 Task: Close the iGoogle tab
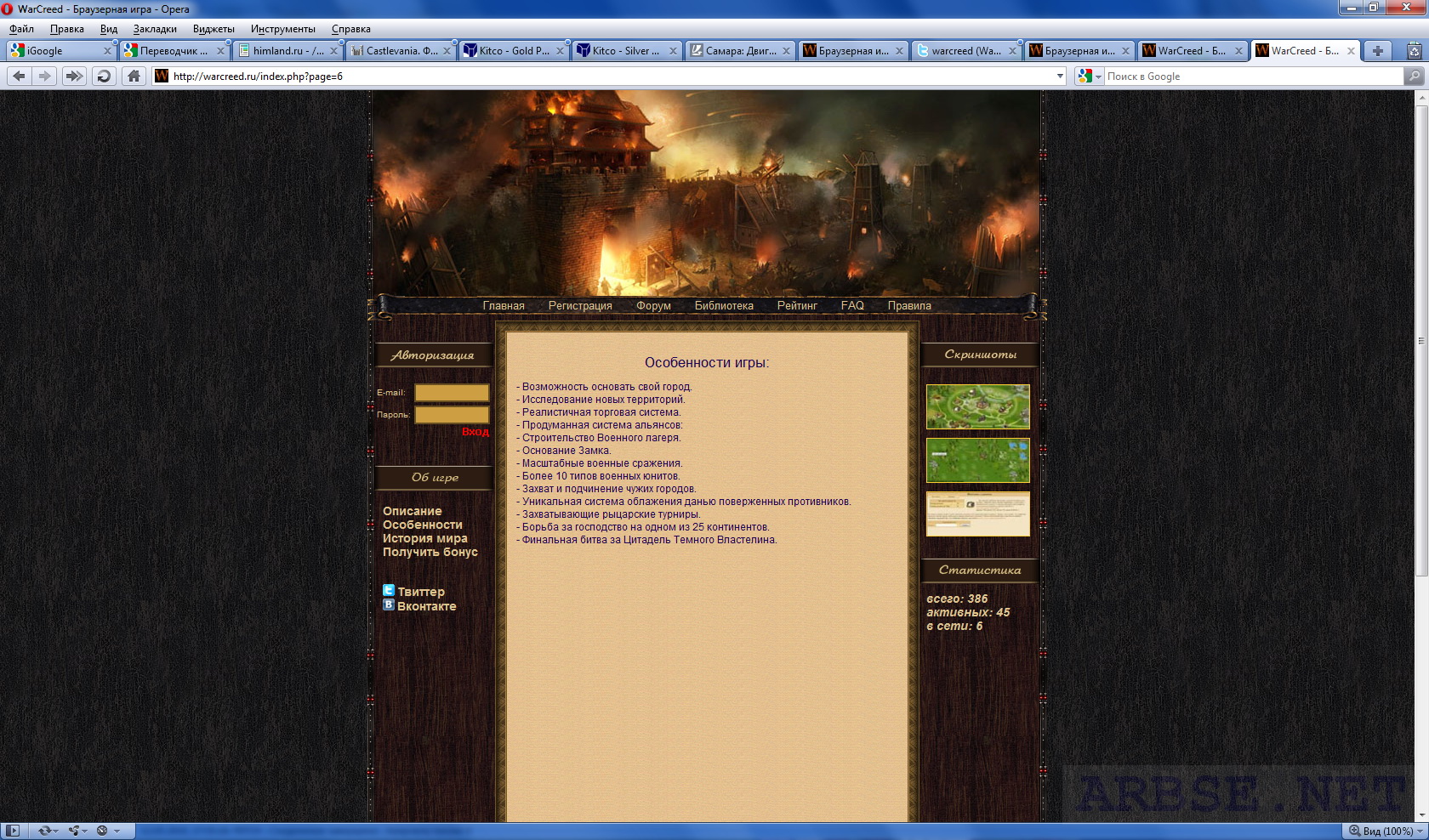107,51
